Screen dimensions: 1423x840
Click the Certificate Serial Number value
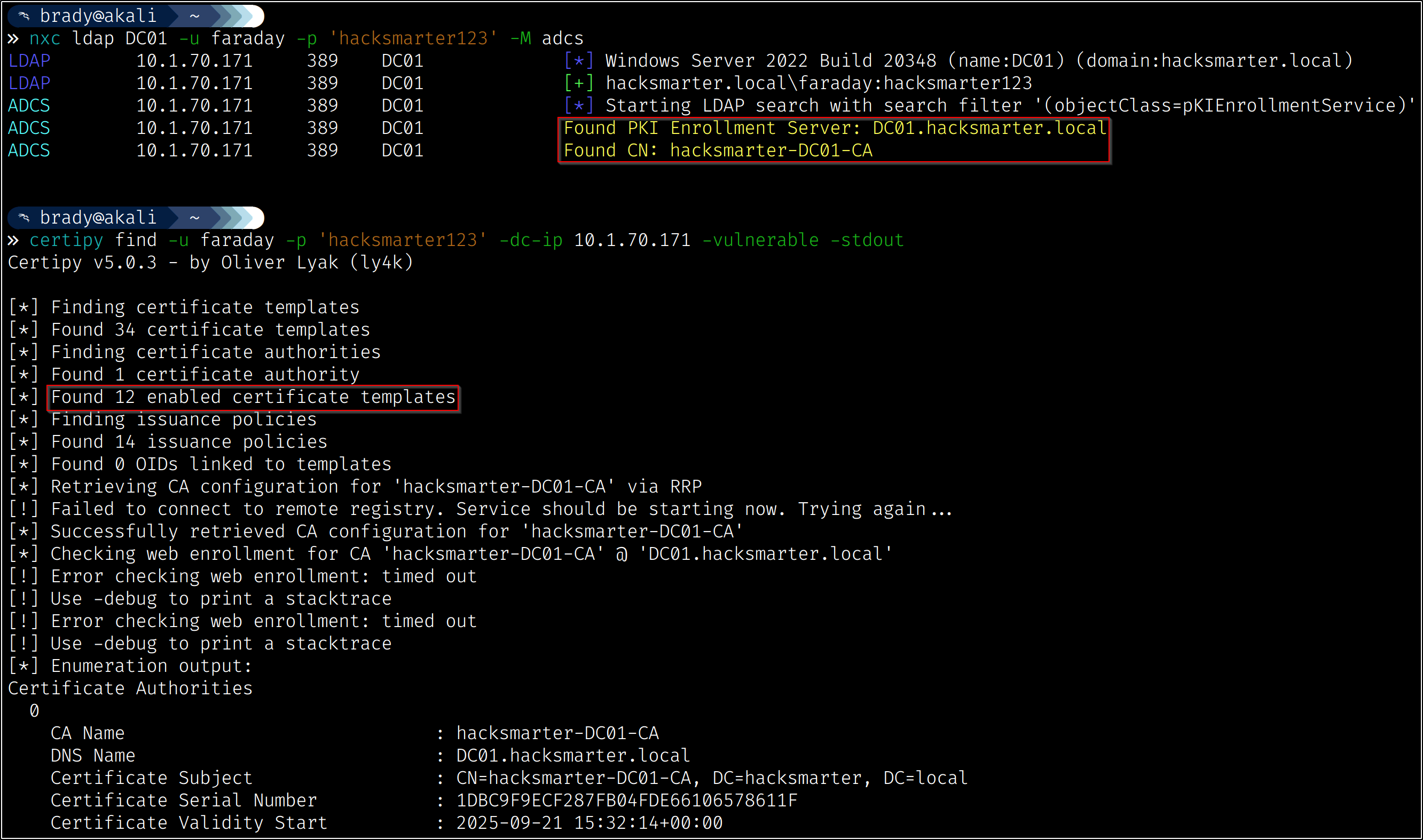tap(626, 801)
